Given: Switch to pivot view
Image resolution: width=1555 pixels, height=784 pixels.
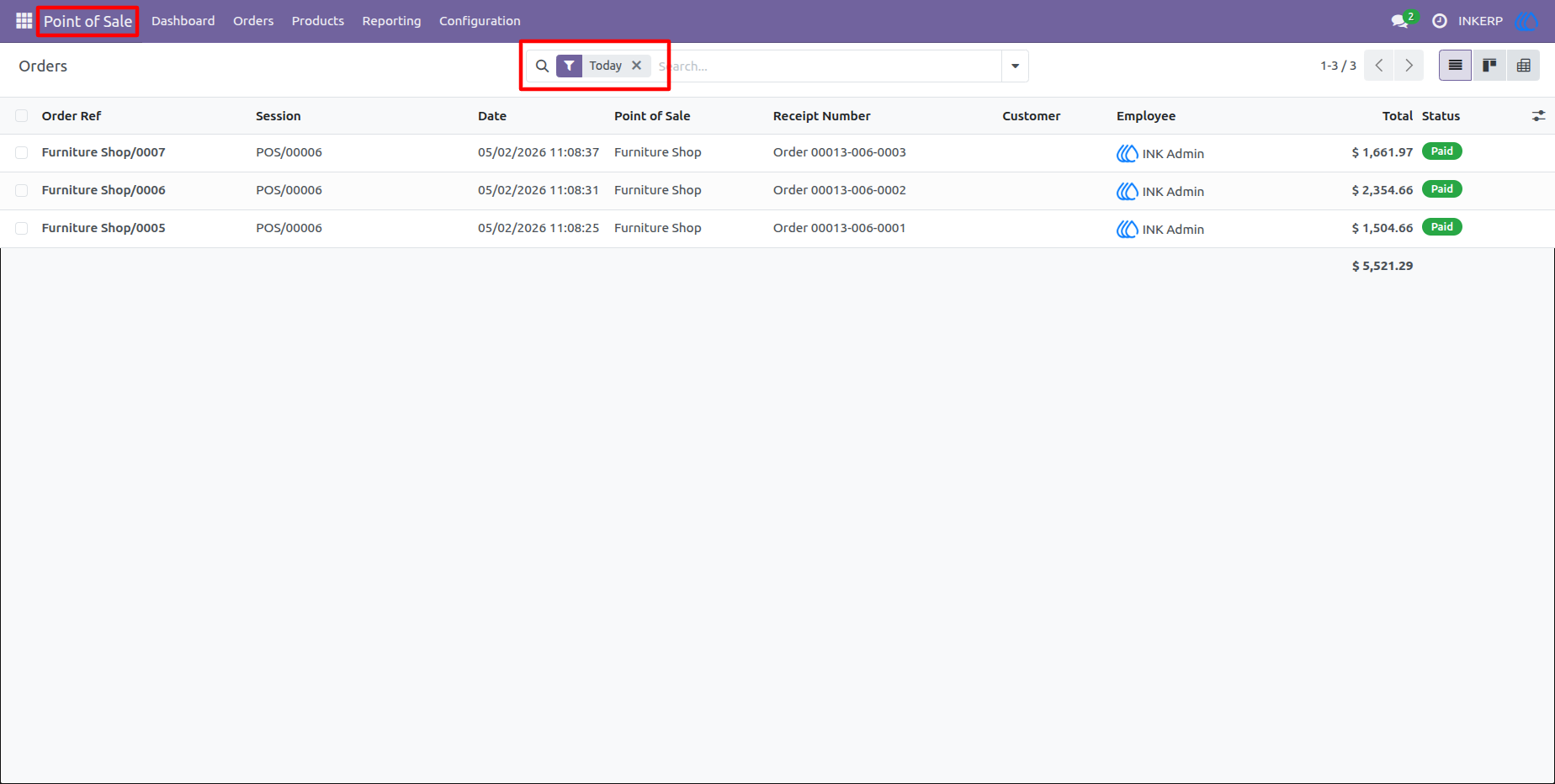Looking at the screenshot, I should point(1523,66).
